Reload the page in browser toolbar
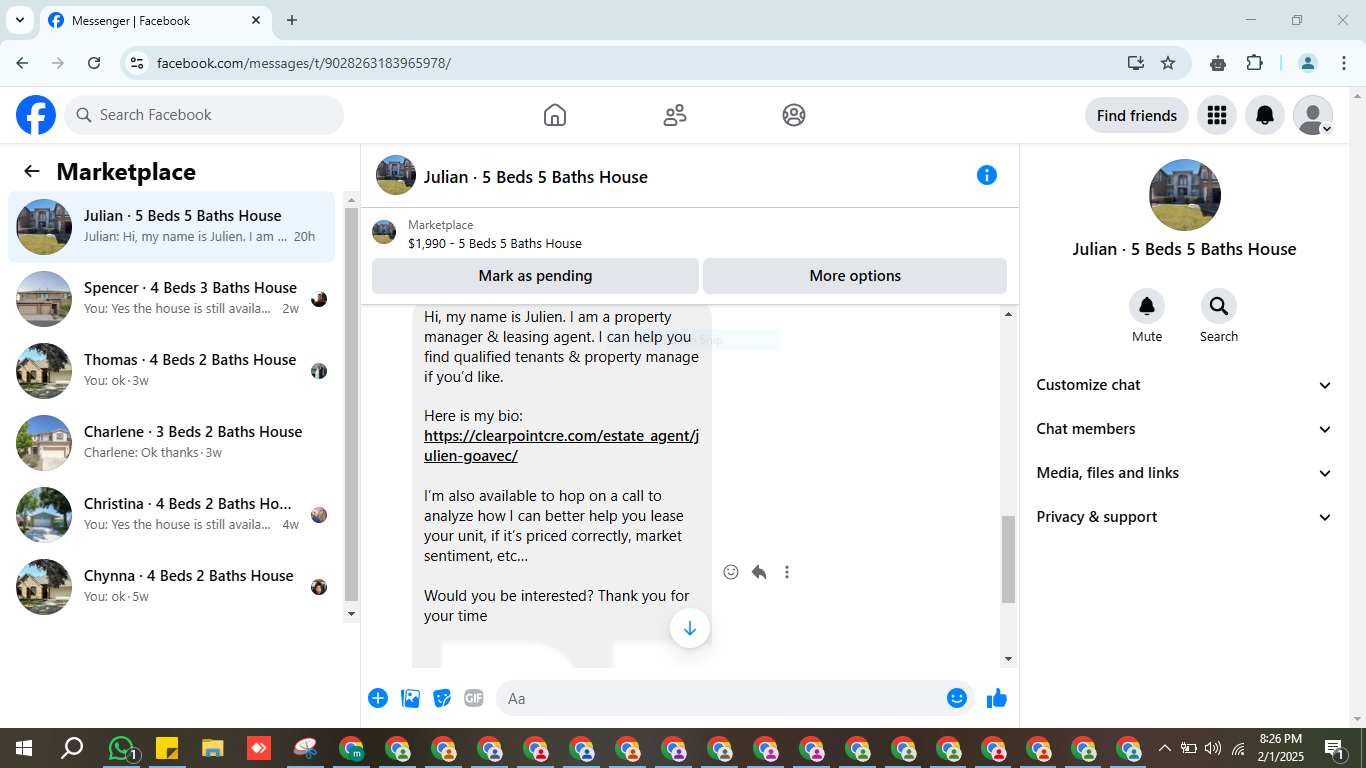Viewport: 1366px width, 768px height. coord(94,63)
